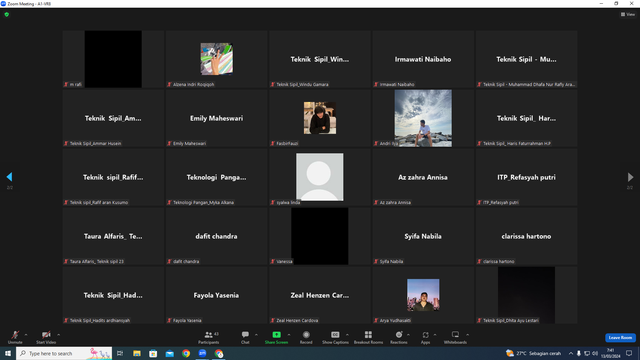The image size is (640, 360).
Task: Open the Apps panel
Action: [425, 337]
